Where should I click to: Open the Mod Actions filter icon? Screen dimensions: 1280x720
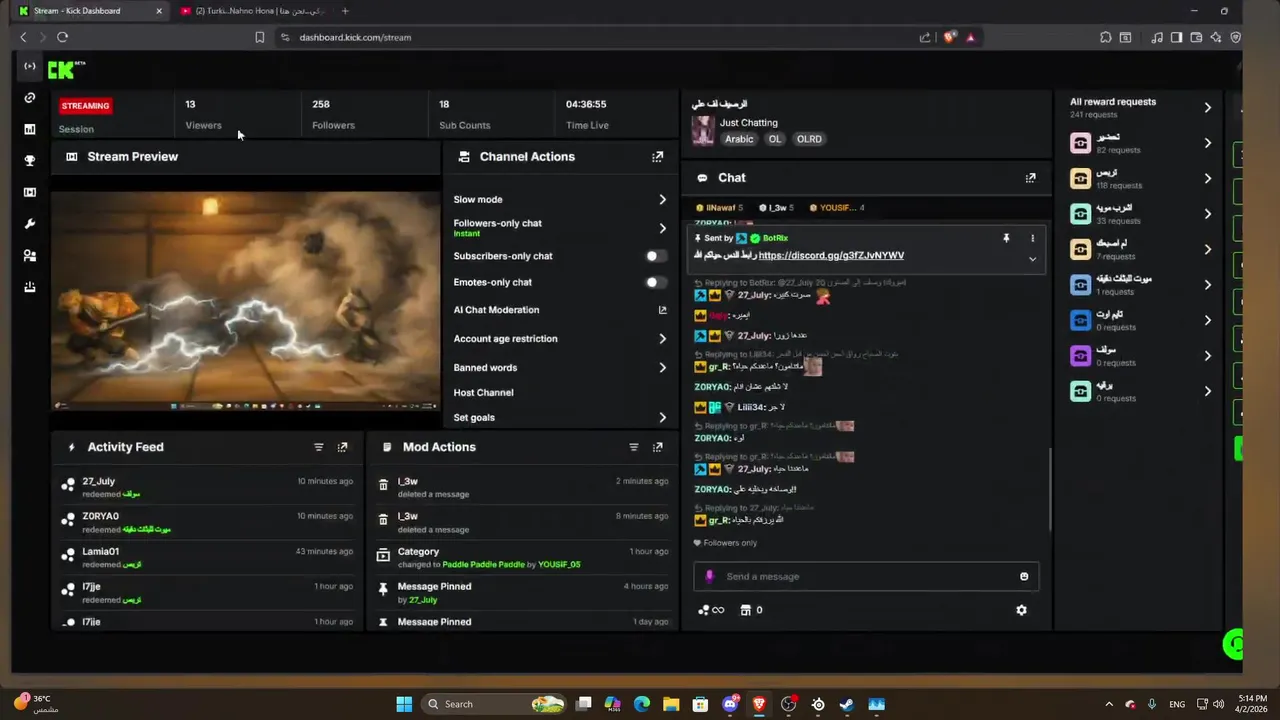click(634, 447)
